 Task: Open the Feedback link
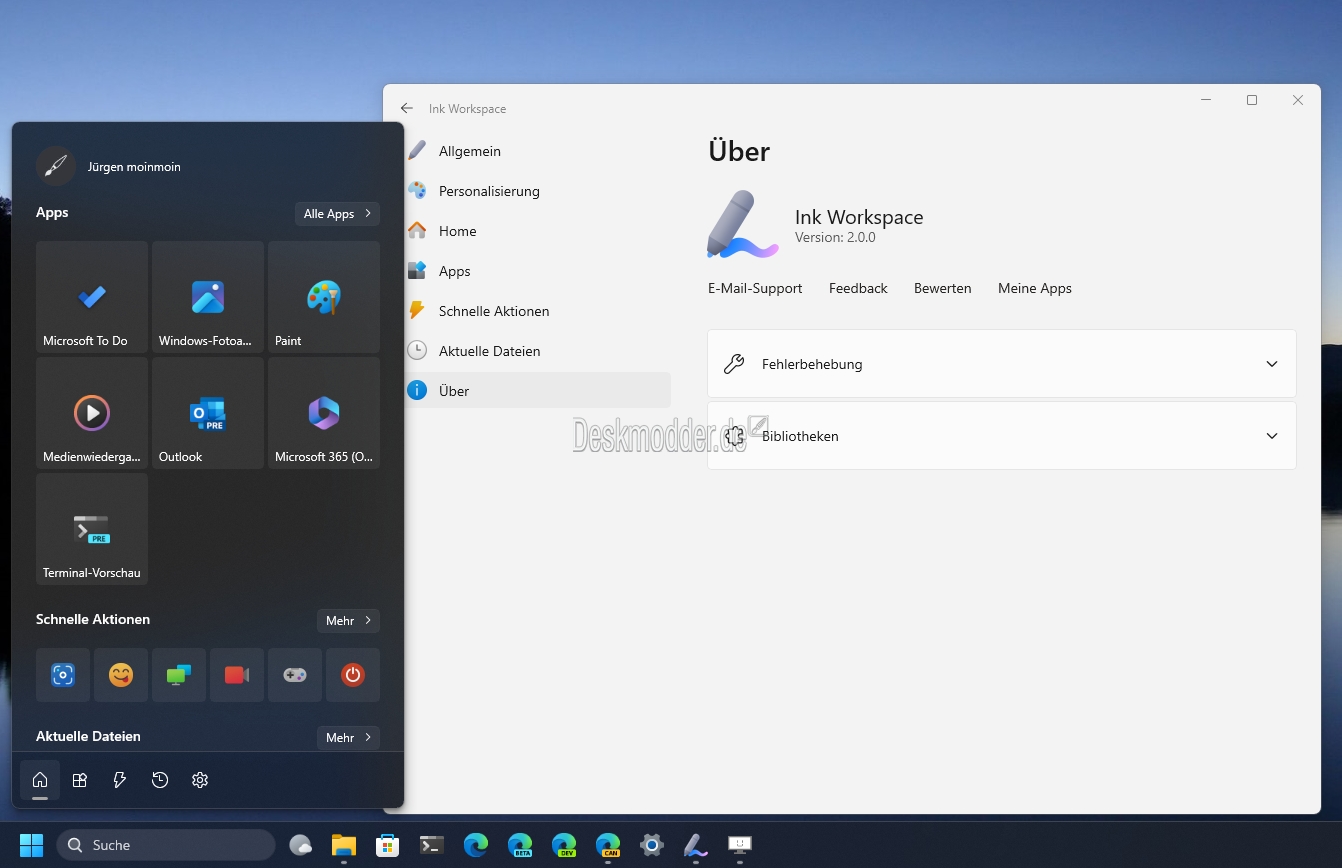858,288
